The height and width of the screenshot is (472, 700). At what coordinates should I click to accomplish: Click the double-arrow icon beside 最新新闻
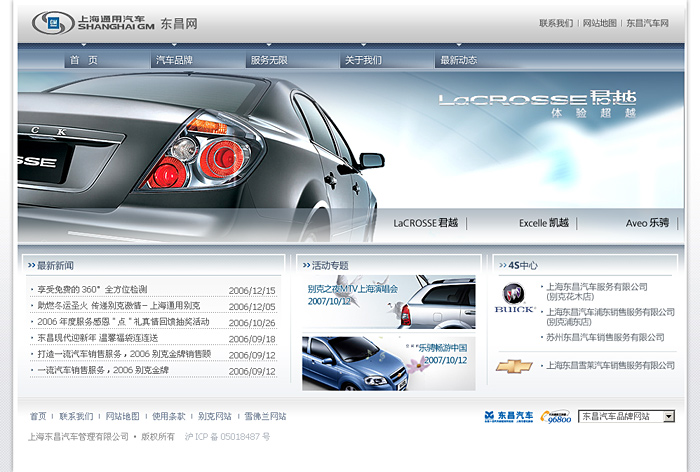tap(31, 265)
